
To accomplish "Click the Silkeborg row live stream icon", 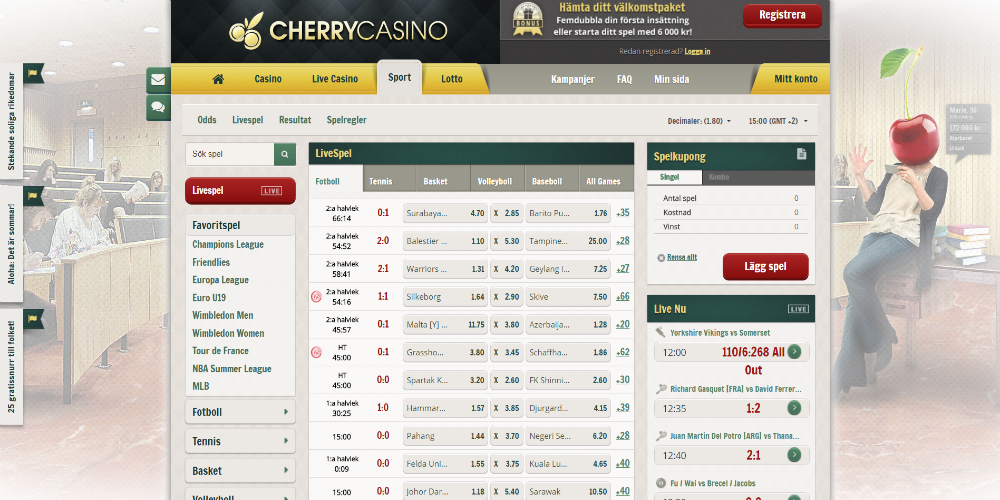I will (x=316, y=297).
